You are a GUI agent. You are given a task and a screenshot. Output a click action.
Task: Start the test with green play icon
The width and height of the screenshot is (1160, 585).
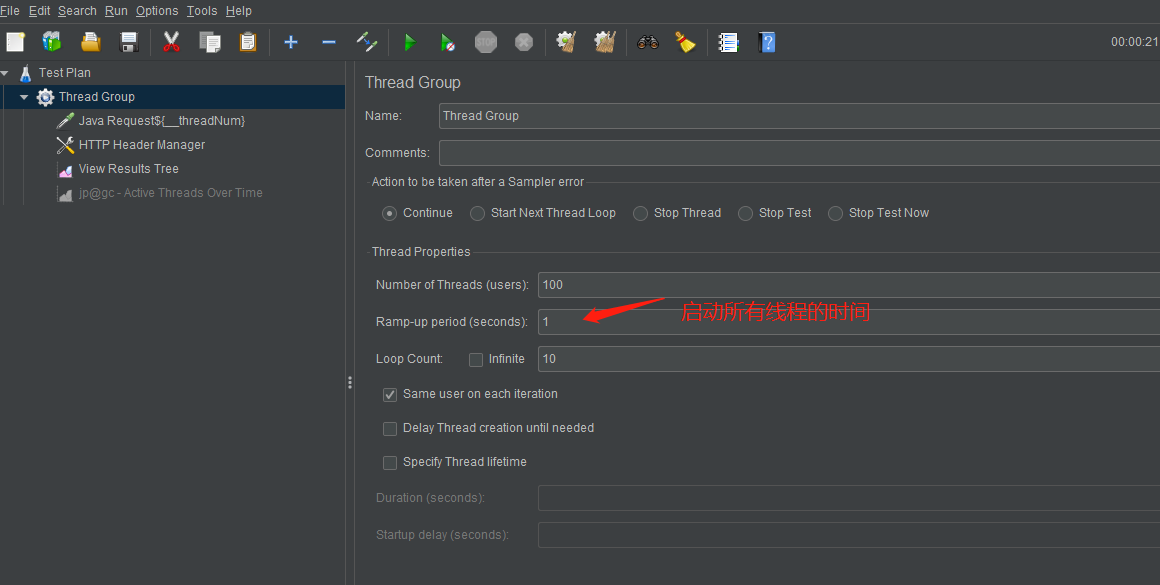pyautogui.click(x=410, y=42)
